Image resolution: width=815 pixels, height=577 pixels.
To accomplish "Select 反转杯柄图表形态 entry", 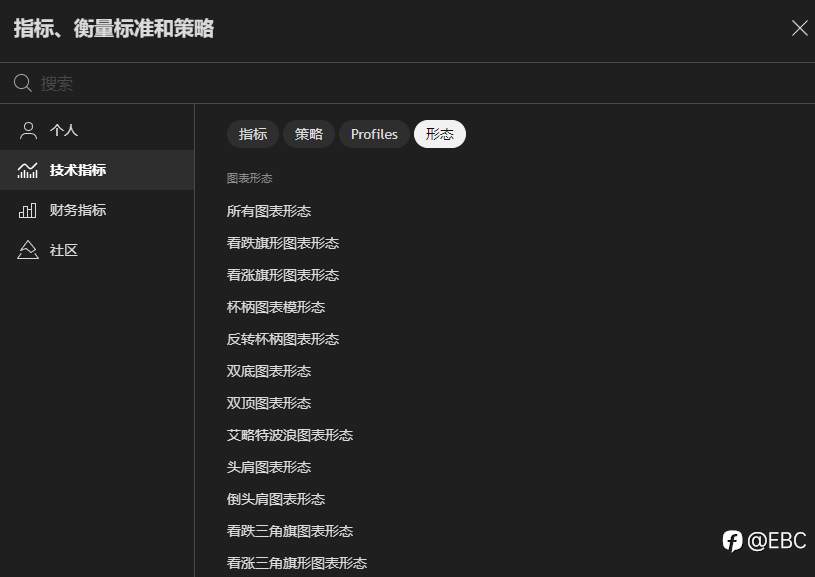I will pos(283,339).
